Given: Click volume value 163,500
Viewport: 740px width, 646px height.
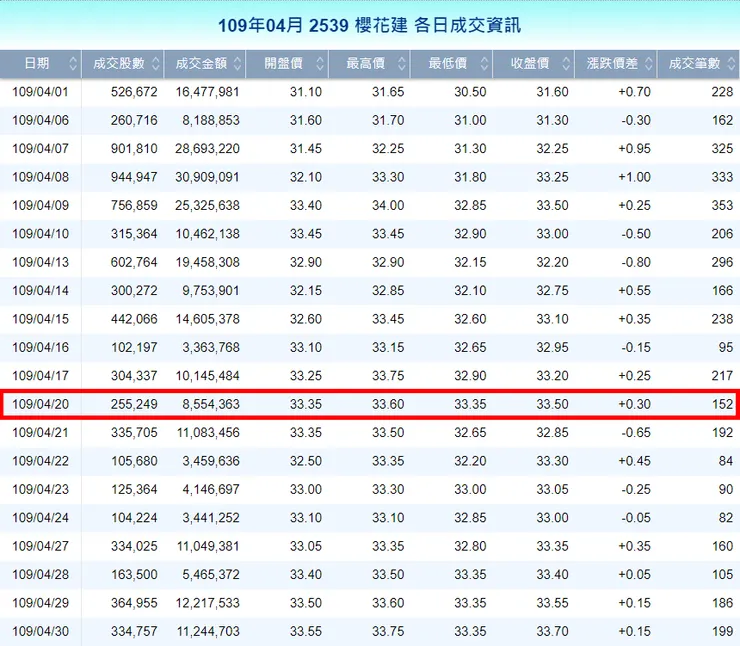Looking at the screenshot, I should click(x=134, y=575).
